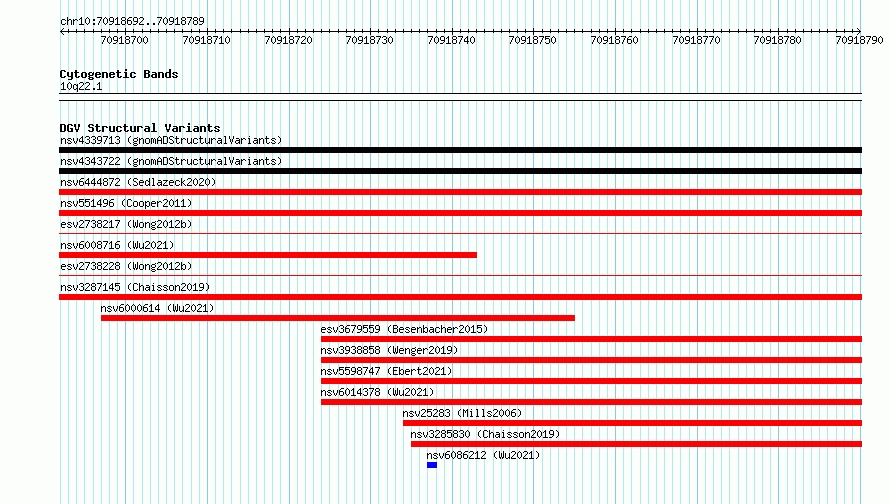This screenshot has width=890, height=504.
Task: Click red bar under nsv3938858
Action: coord(591,360)
